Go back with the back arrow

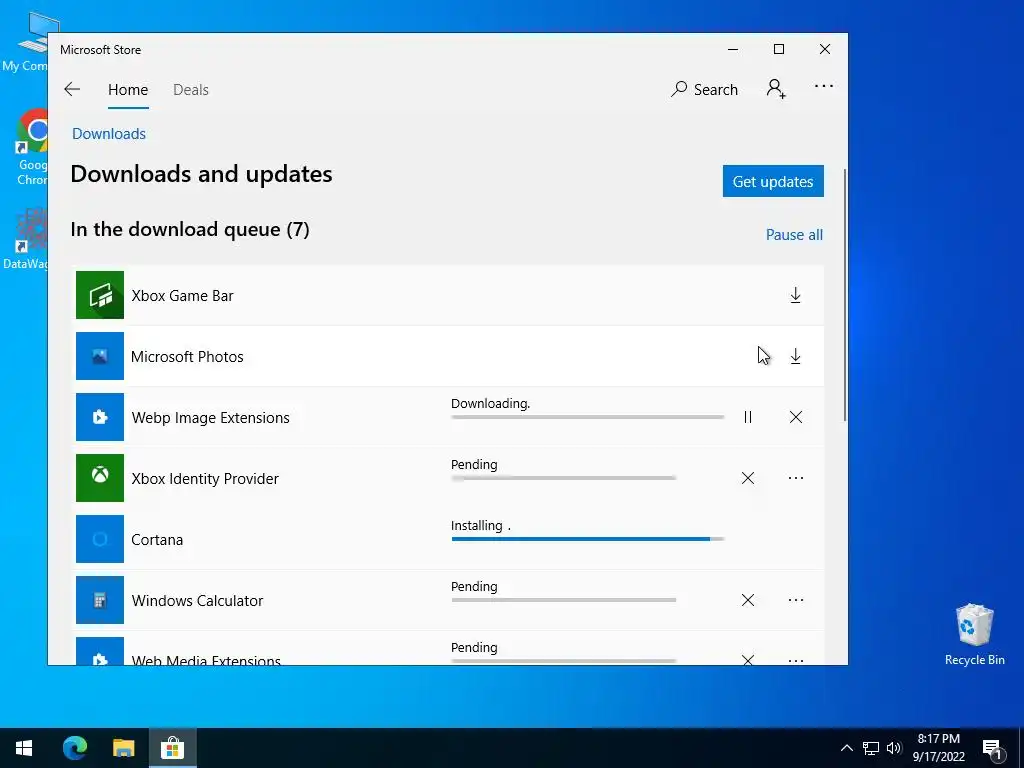[x=72, y=89]
